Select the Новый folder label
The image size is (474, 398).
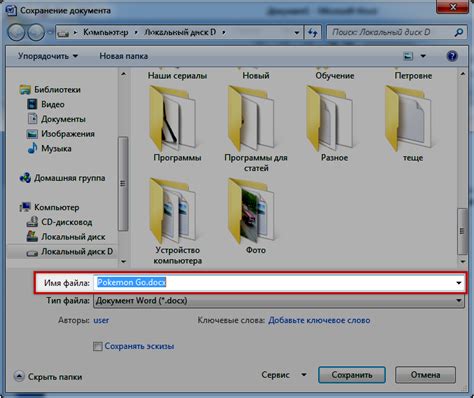(256, 76)
